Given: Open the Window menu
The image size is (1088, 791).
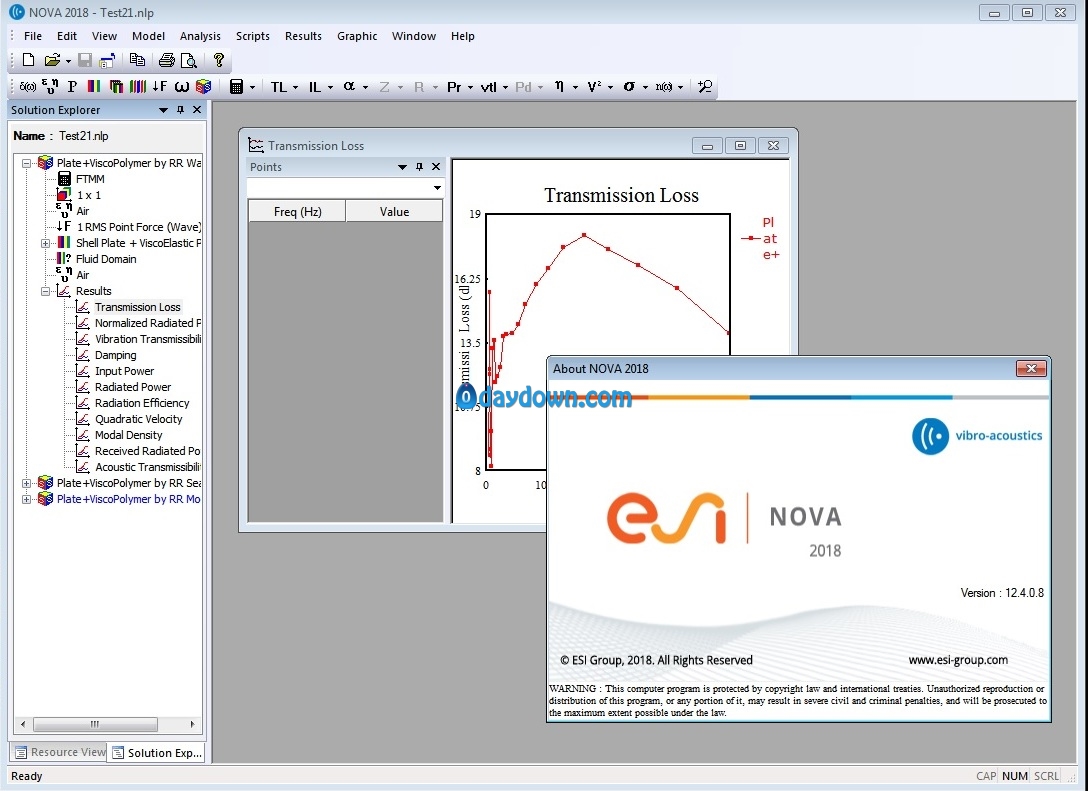Looking at the screenshot, I should [414, 36].
